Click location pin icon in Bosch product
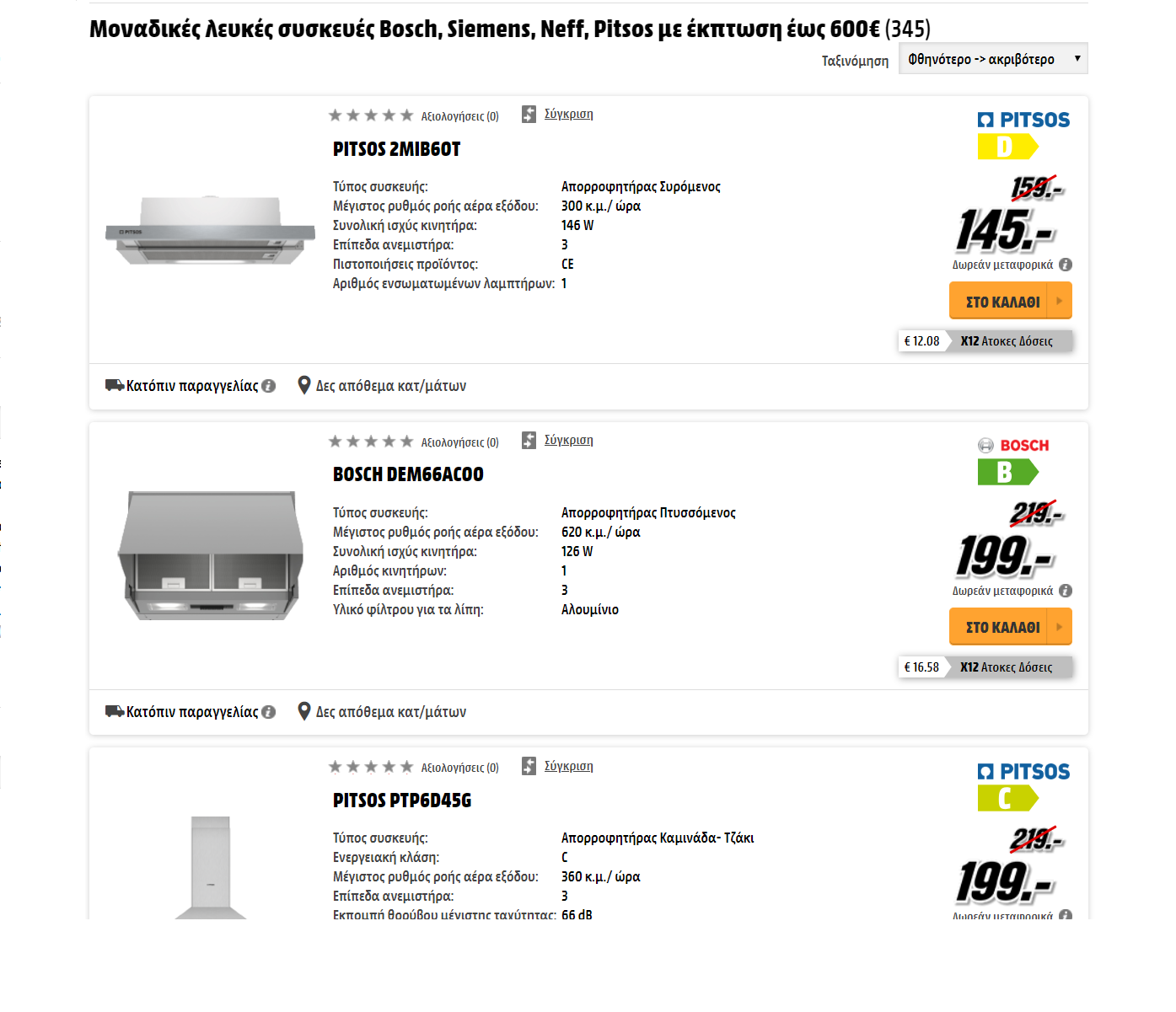Image resolution: width=1176 pixels, height=1012 pixels. (x=304, y=711)
